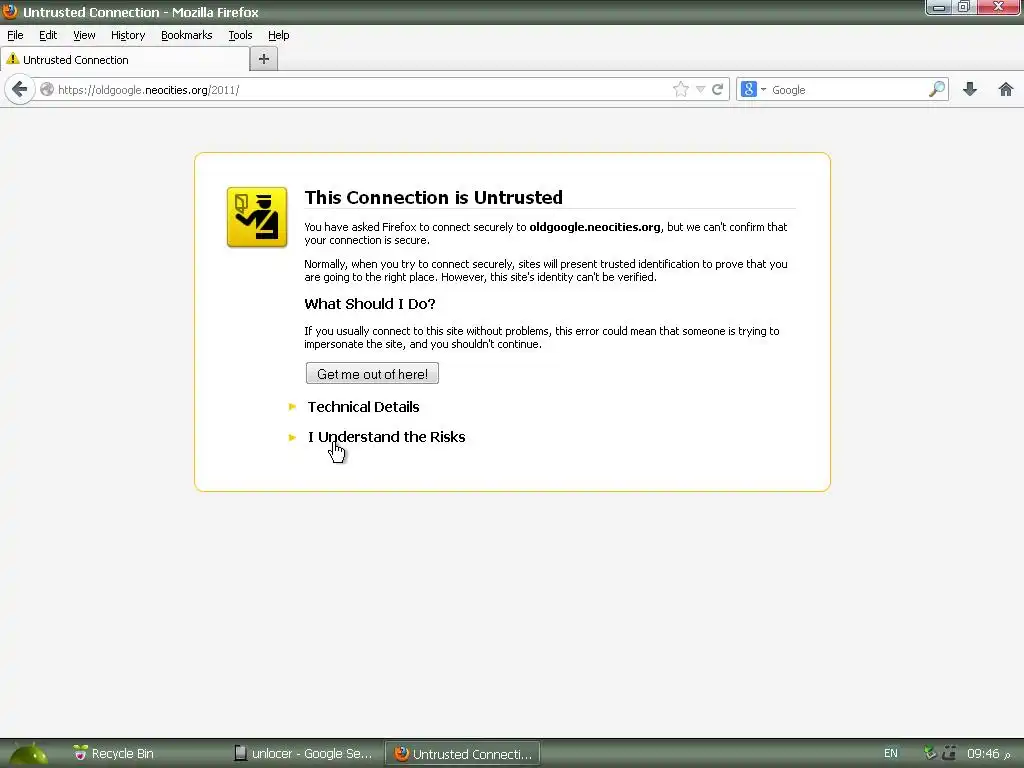Click the This Connection is Untrusted heading
1024x768 pixels.
coord(434,197)
